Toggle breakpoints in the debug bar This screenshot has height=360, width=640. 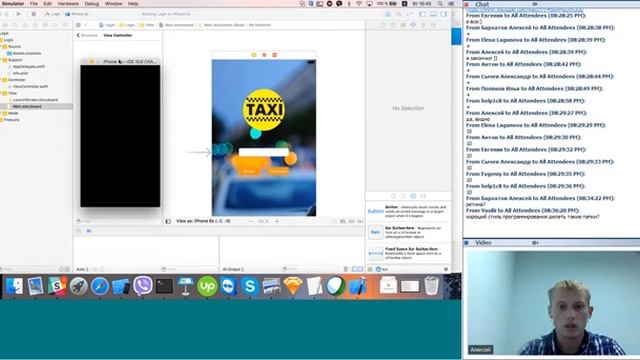click(89, 231)
